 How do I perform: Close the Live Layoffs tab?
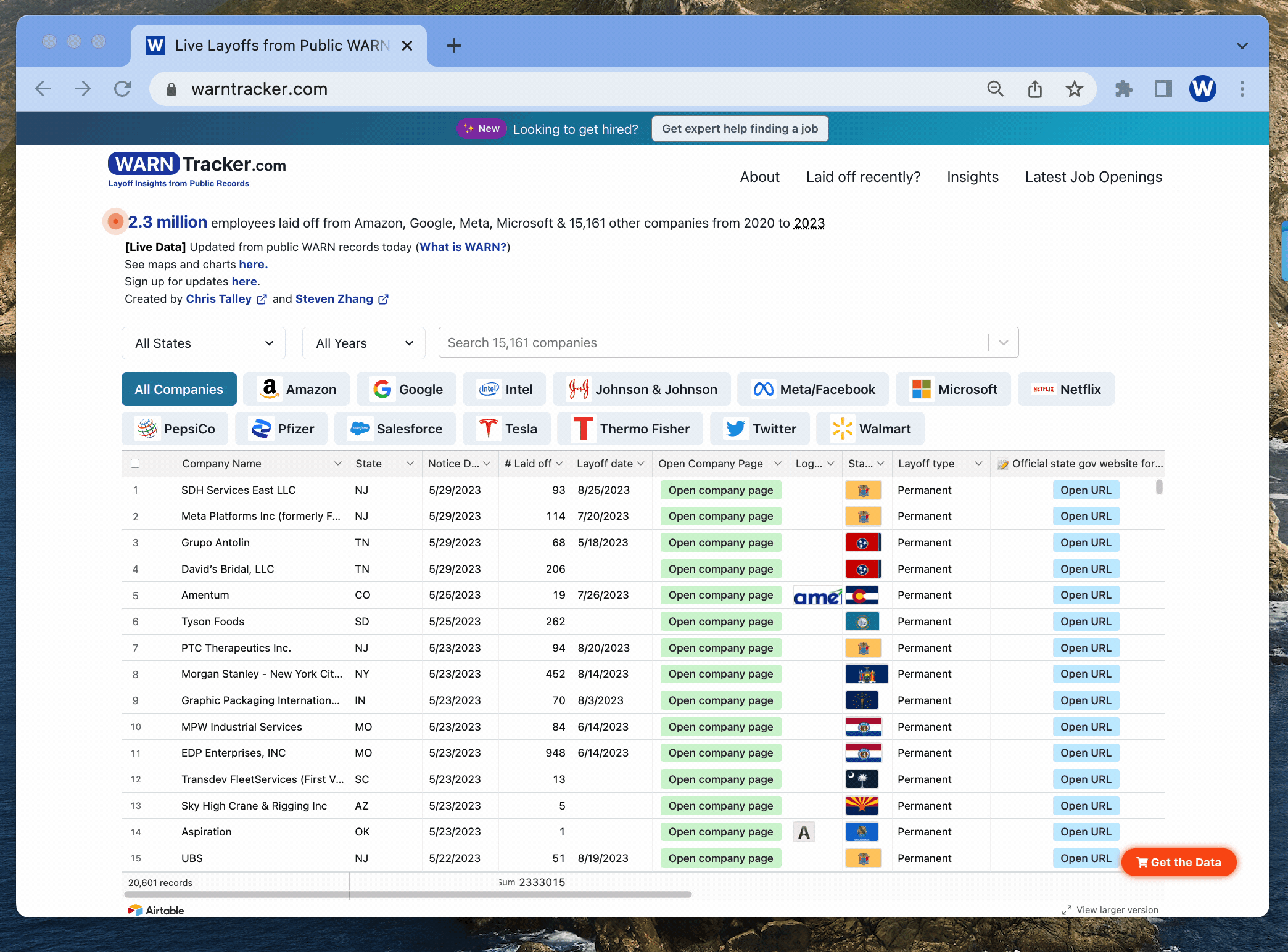click(407, 46)
